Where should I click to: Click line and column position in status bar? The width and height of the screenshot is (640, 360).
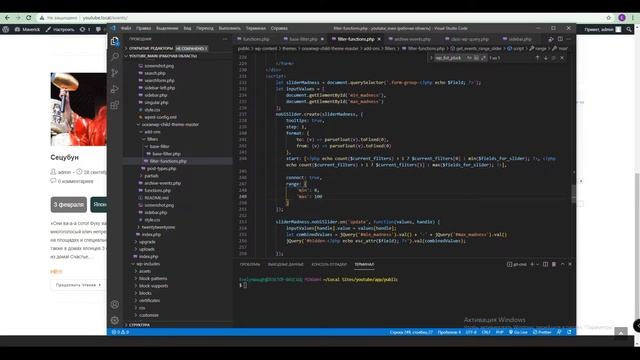411,332
